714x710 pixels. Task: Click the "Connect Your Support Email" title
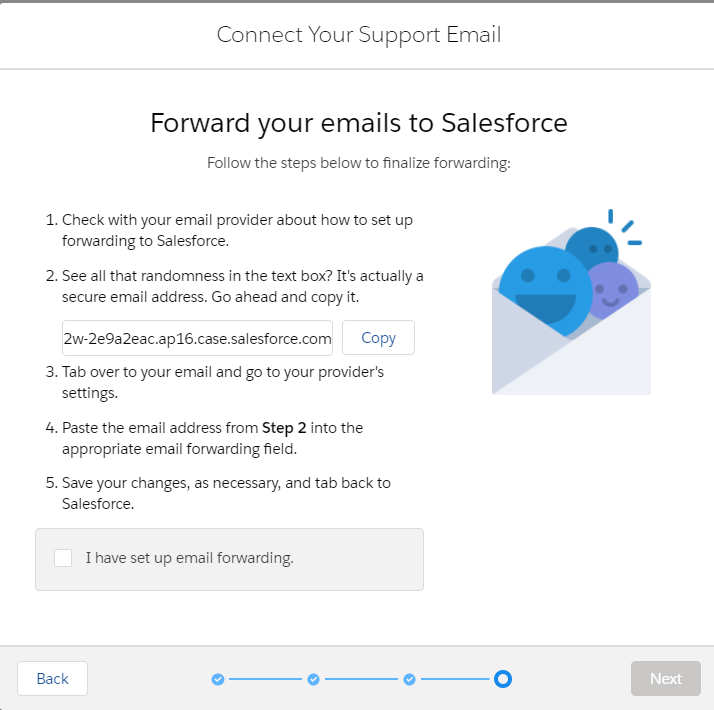pos(358,35)
